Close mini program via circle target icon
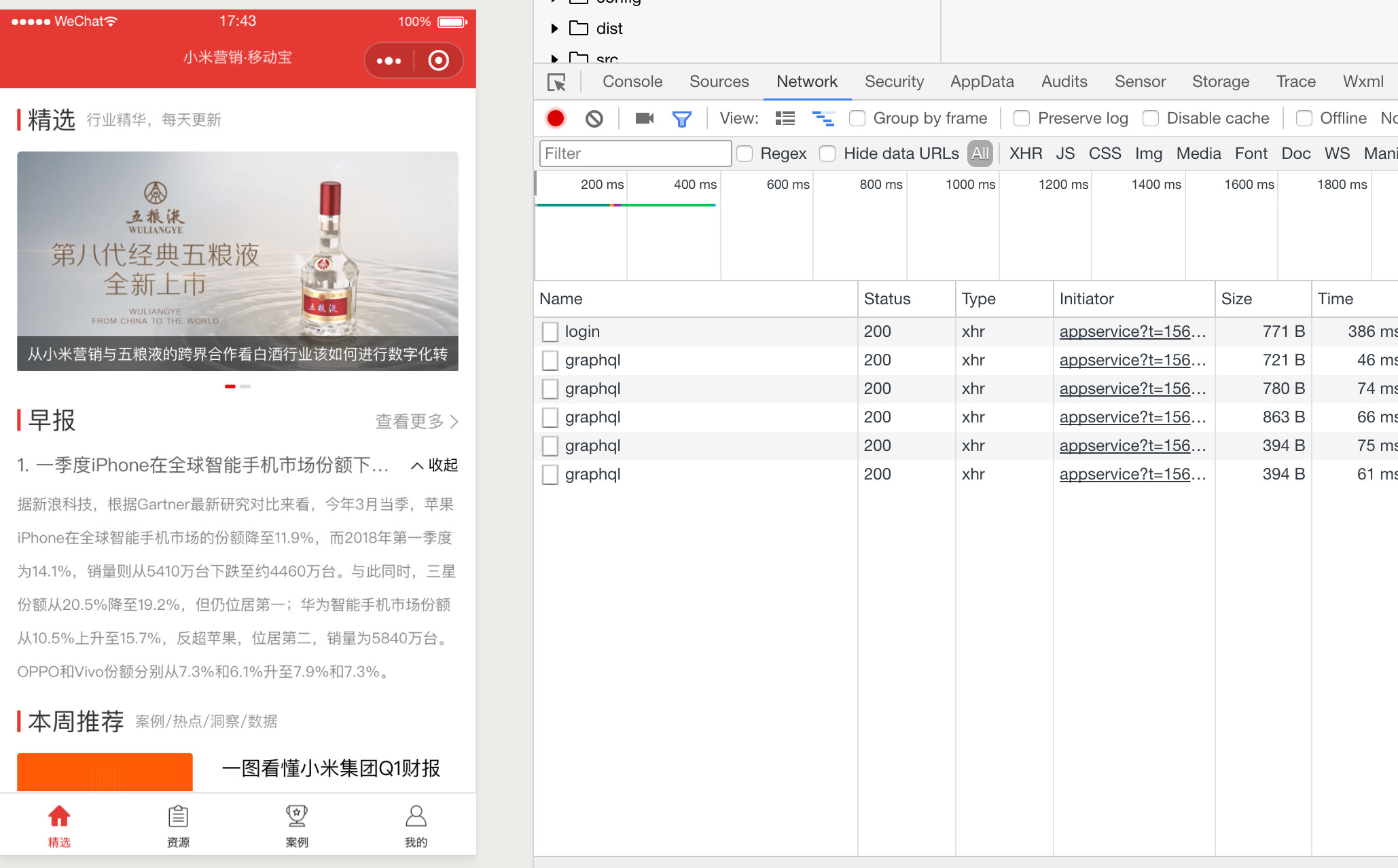This screenshot has width=1398, height=868. [x=439, y=60]
